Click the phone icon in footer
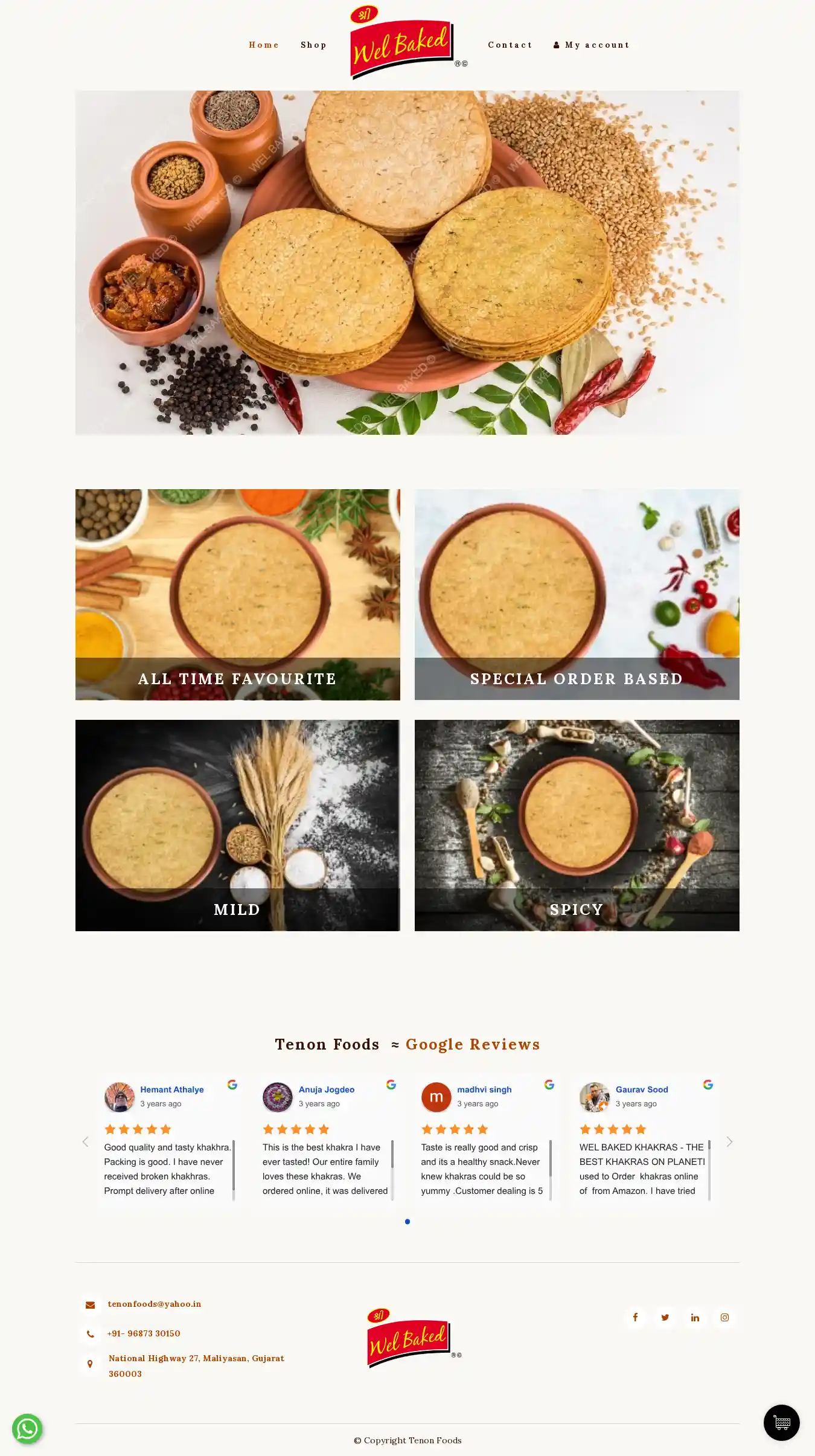 click(90, 1334)
